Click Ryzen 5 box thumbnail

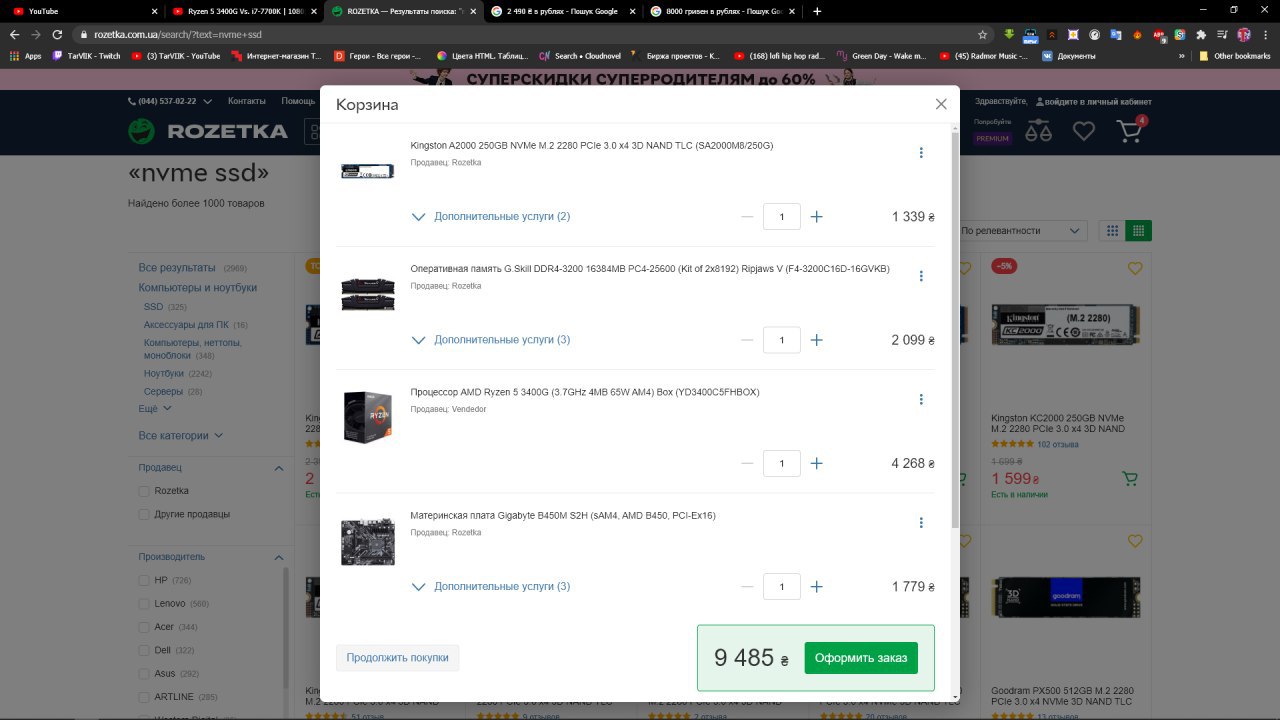[x=367, y=417]
